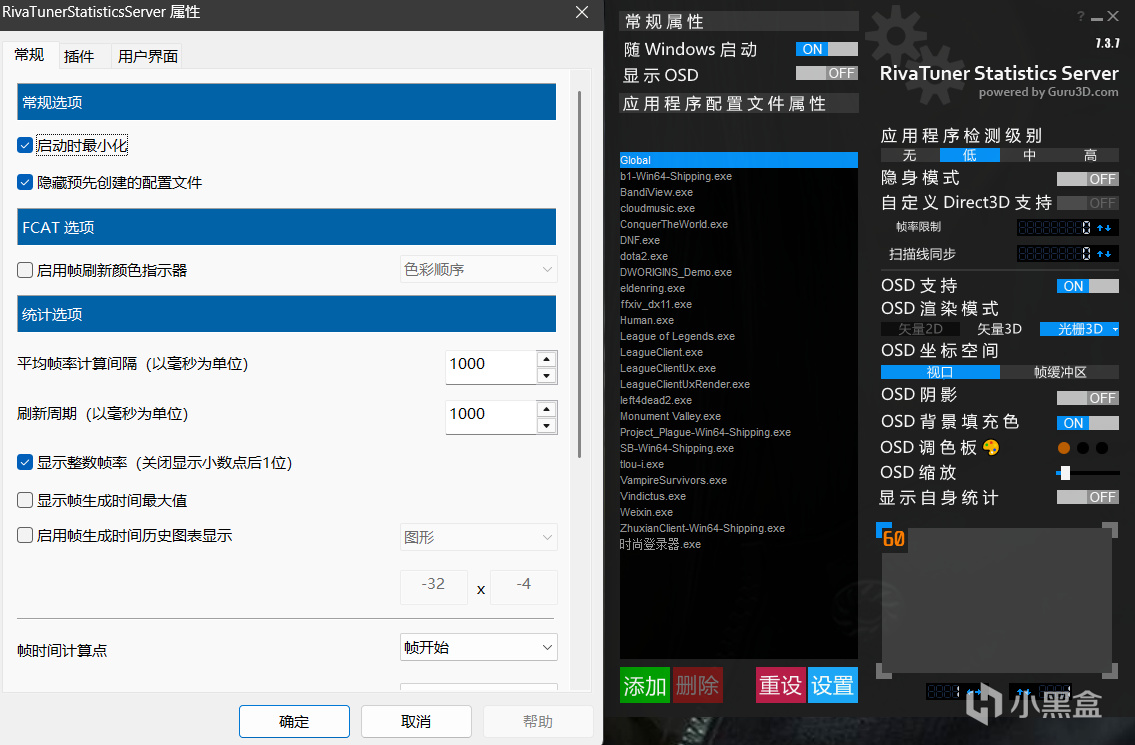Click the 确定 button
Screen dimensions: 1135x745
coord(294,721)
